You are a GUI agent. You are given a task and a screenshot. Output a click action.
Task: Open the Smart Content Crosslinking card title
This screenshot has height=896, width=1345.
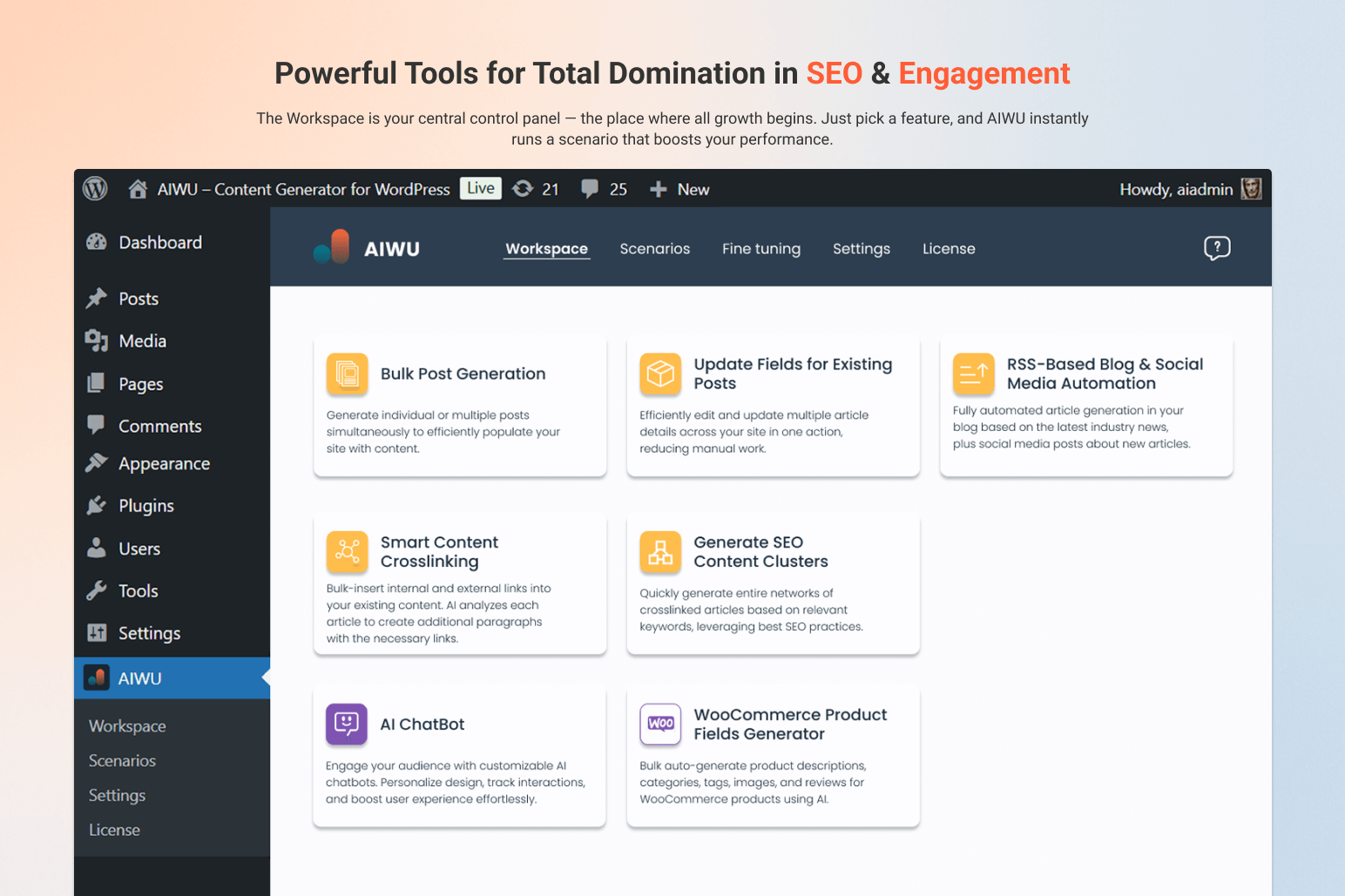[x=439, y=551]
